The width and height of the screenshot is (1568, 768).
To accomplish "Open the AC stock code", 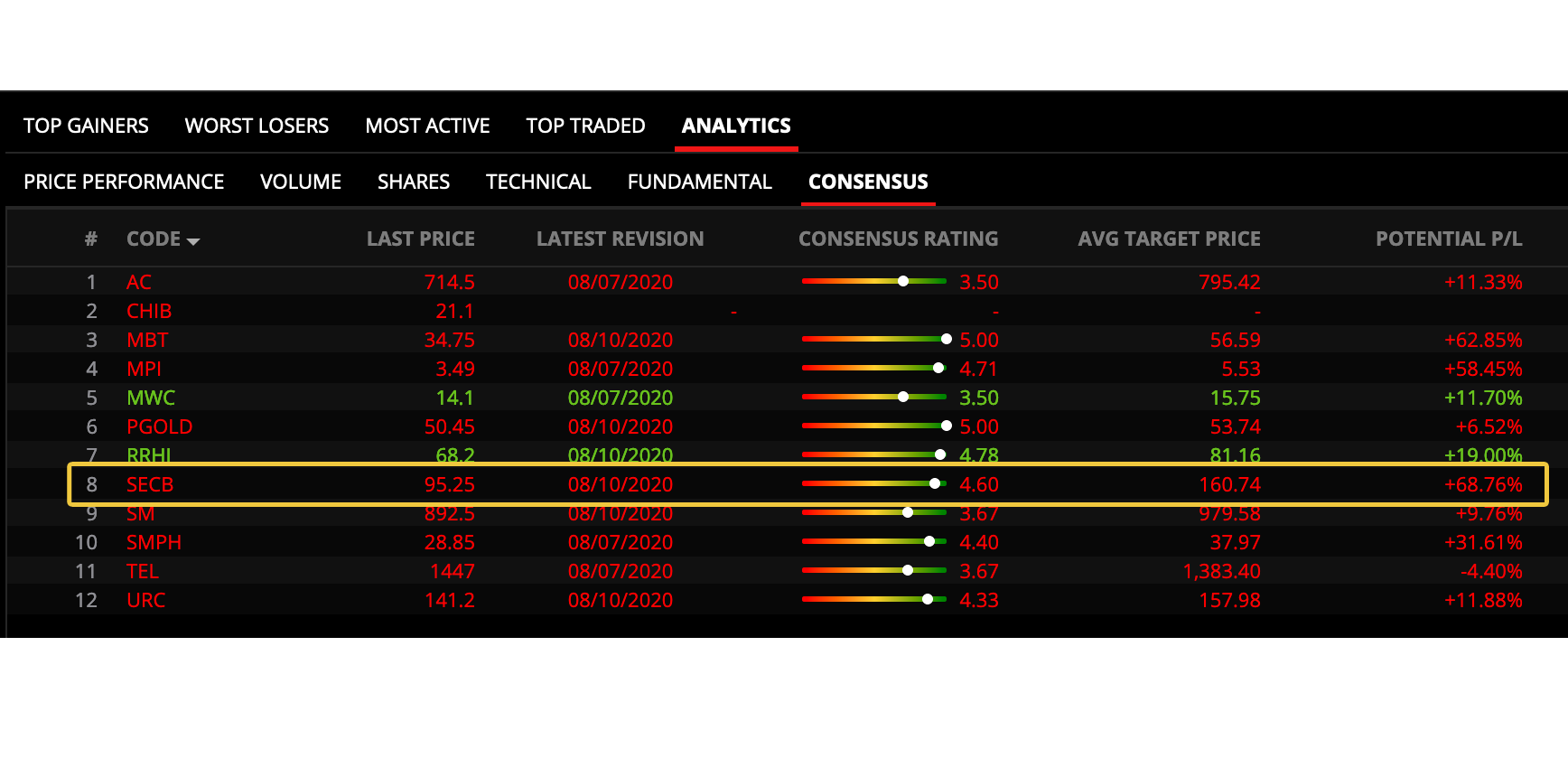I will [139, 282].
